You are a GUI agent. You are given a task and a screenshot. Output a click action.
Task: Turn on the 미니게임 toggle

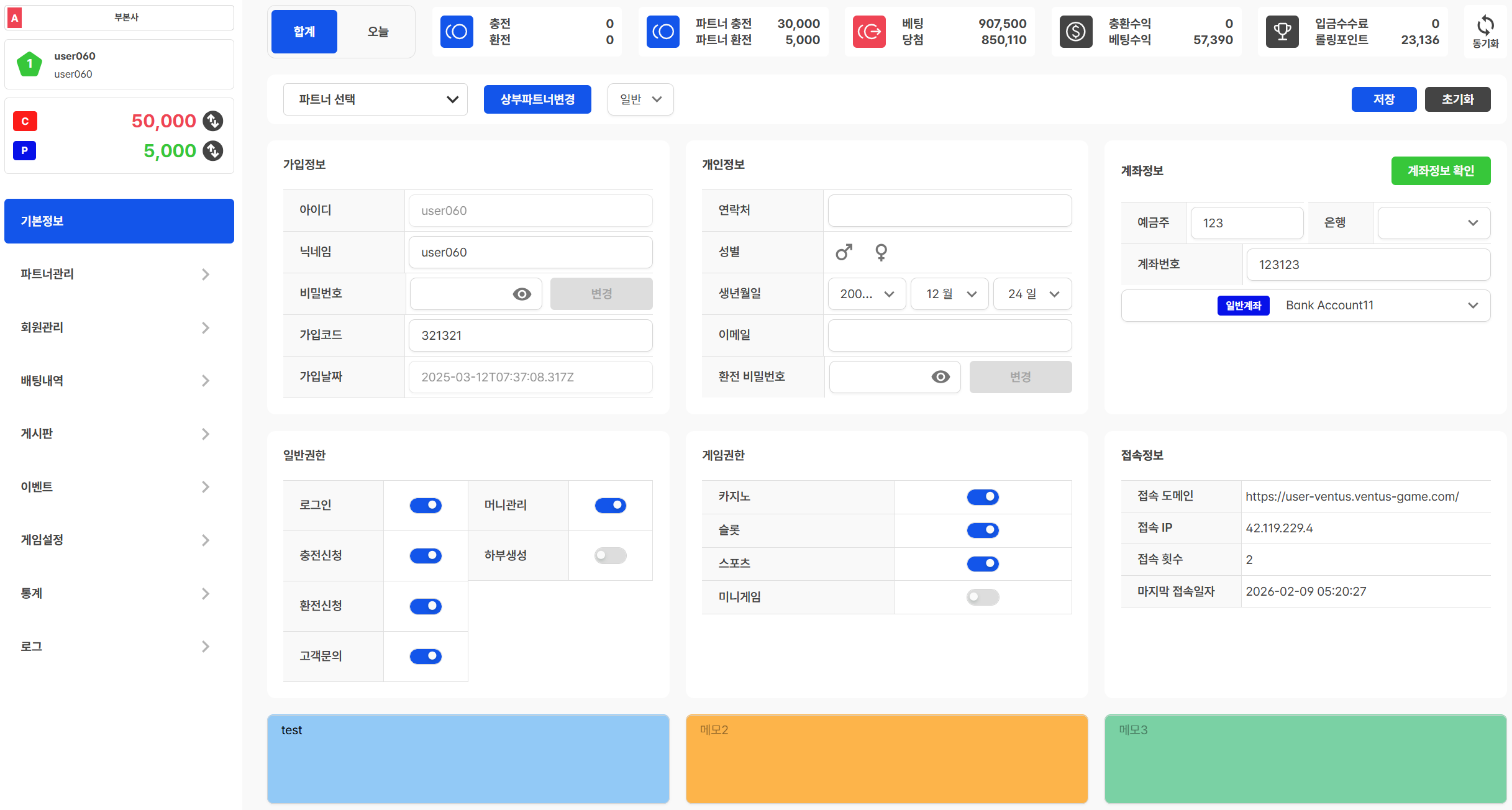[x=983, y=597]
